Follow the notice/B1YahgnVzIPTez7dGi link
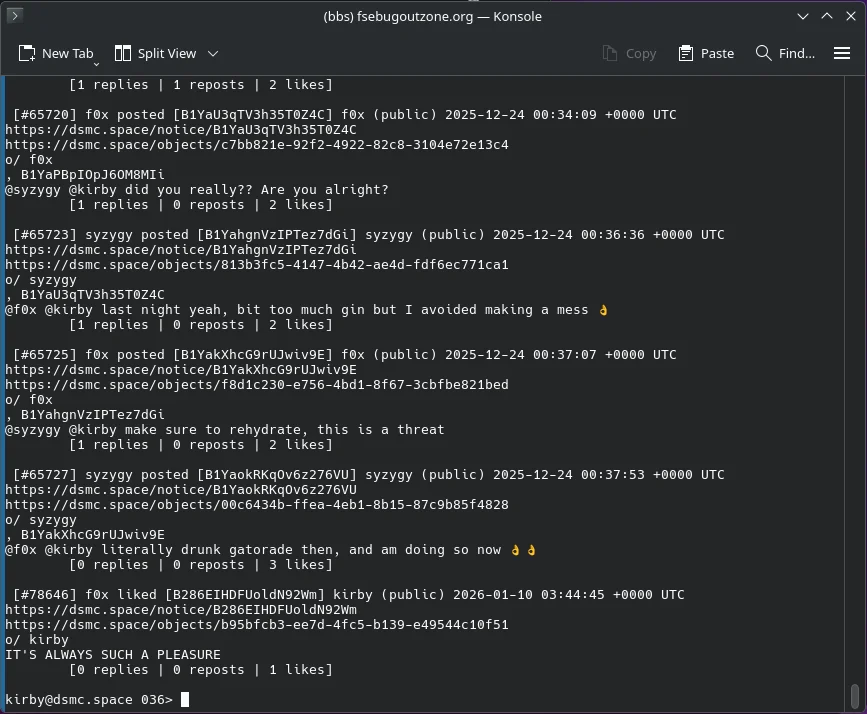Image resolution: width=867 pixels, height=714 pixels. 180,250
